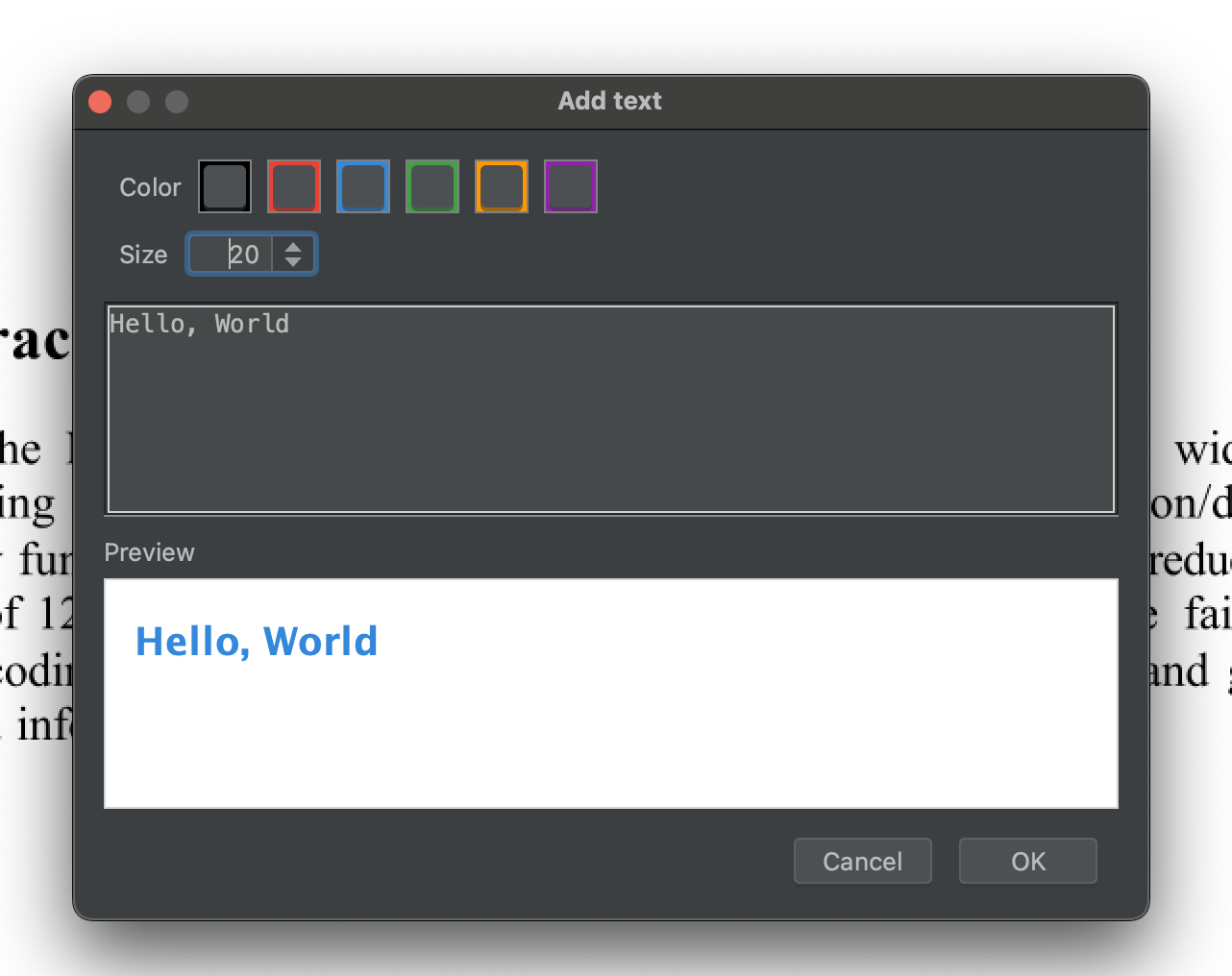Select the black color swatch
This screenshot has height=976, width=1232.
coord(224,186)
